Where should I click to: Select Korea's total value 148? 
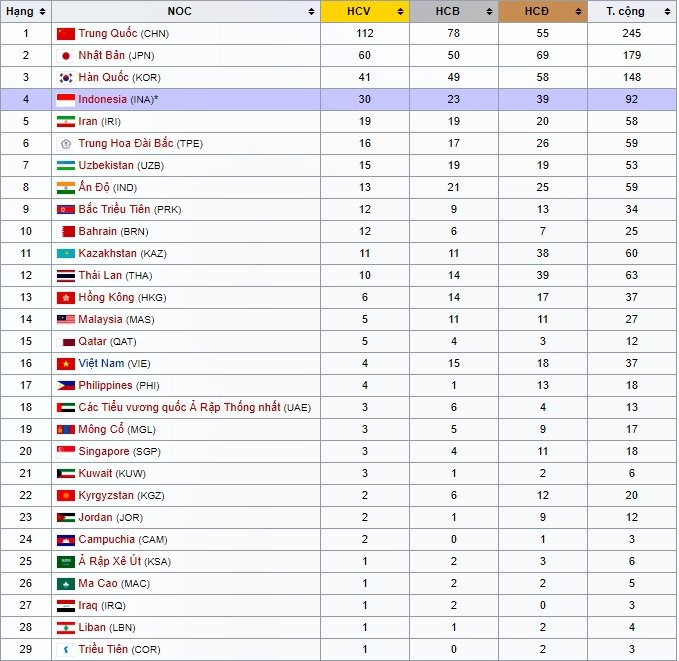pos(631,78)
